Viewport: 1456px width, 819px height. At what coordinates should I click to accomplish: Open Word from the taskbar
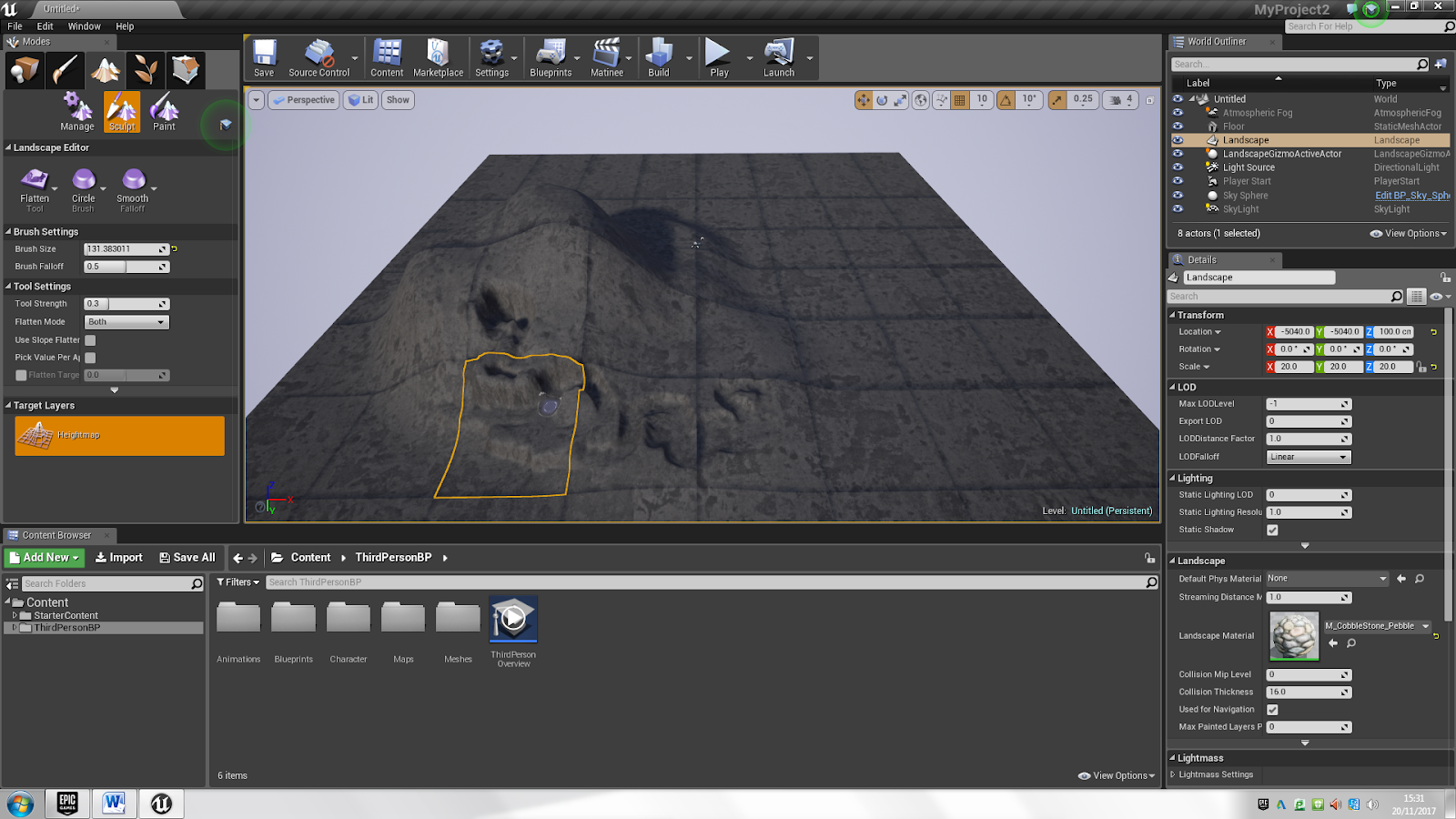click(114, 804)
